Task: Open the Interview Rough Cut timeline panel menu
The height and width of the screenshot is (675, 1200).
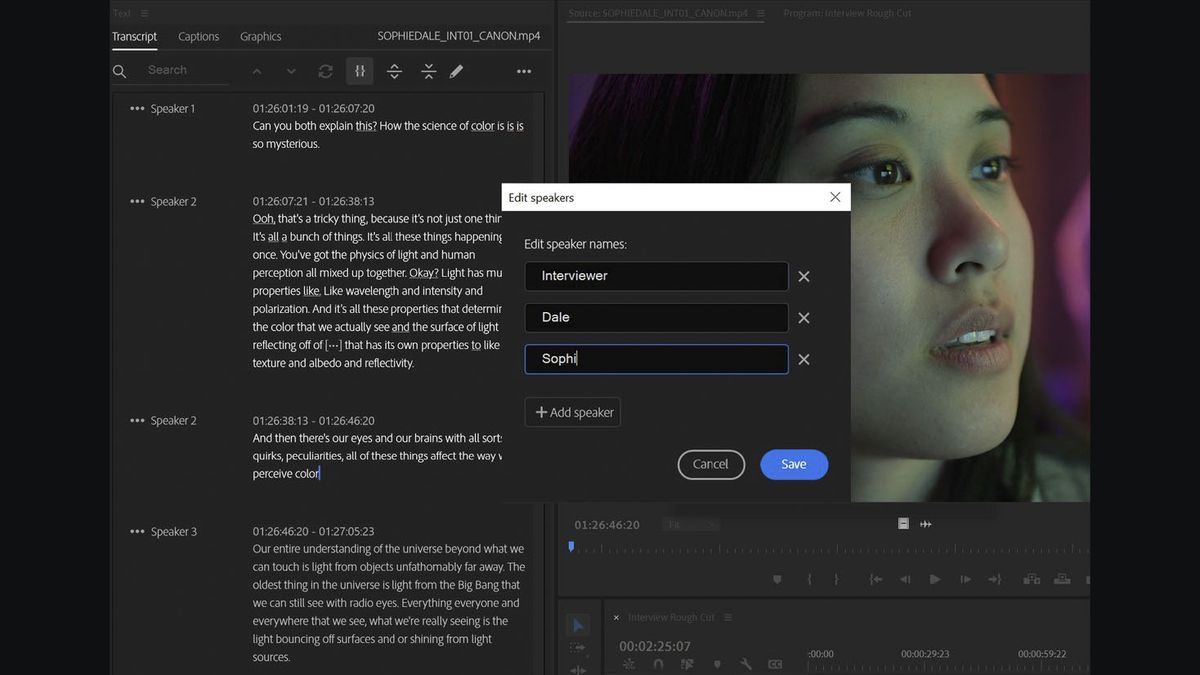Action: coord(727,617)
